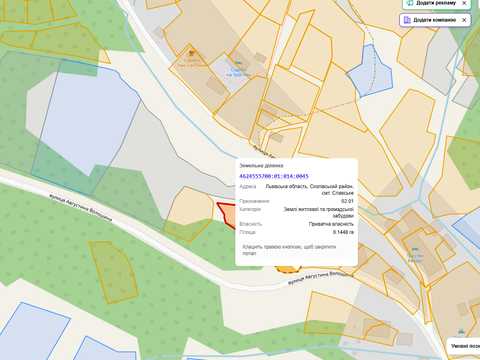Click the 'Земельна ділянка' popup heading

click(x=261, y=165)
